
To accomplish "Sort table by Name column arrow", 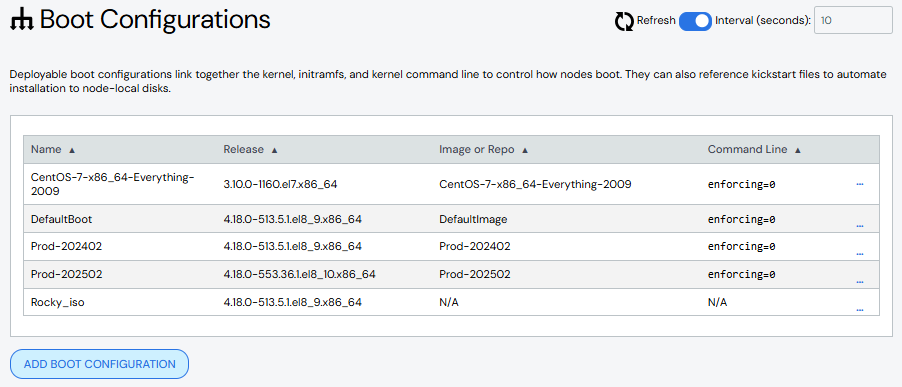I will point(72,150).
